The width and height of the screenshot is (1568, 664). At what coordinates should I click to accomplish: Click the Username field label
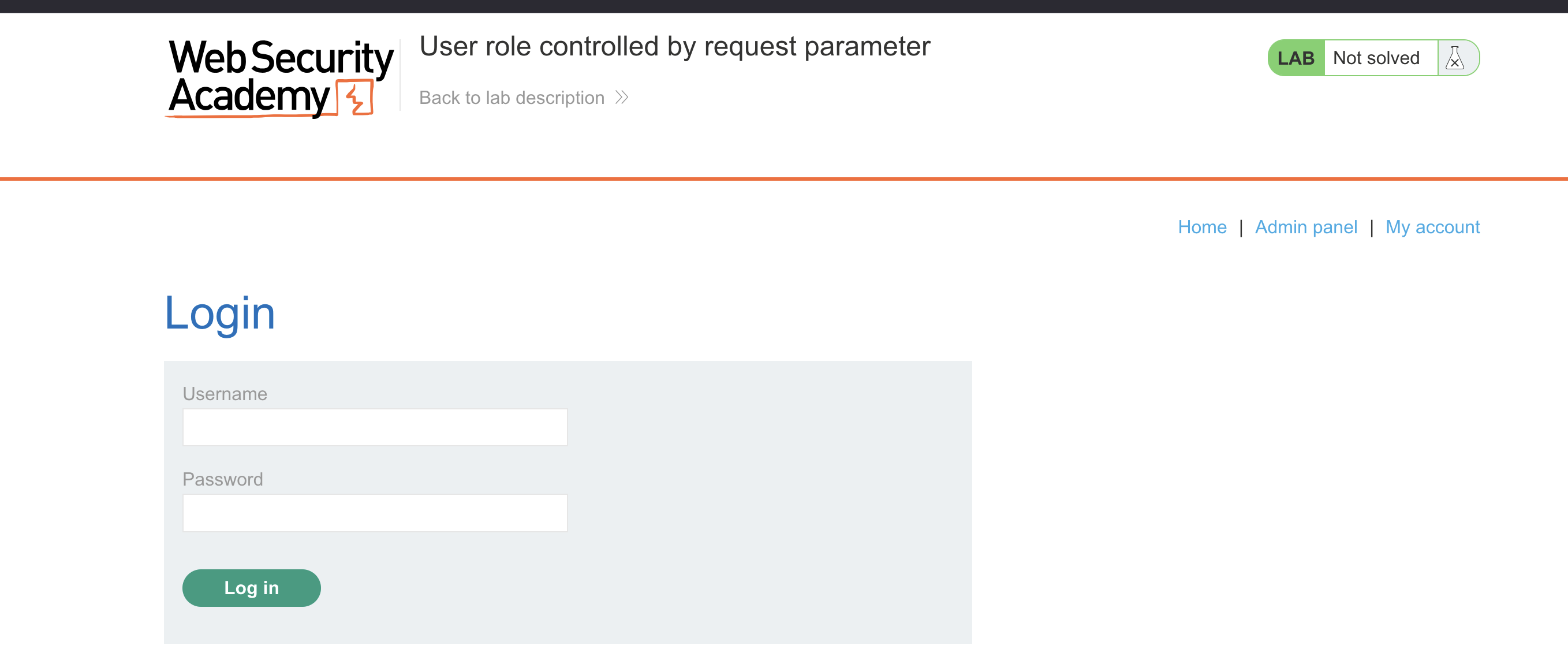[x=225, y=394]
